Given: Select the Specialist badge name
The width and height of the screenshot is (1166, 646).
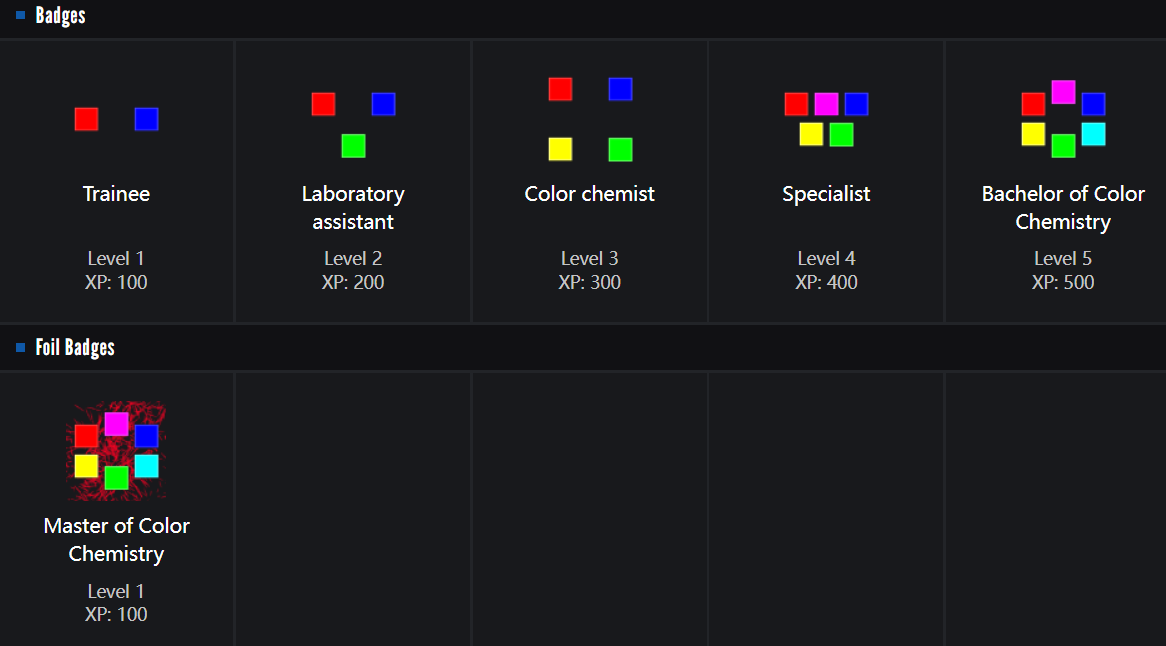Looking at the screenshot, I should click(x=826, y=194).
